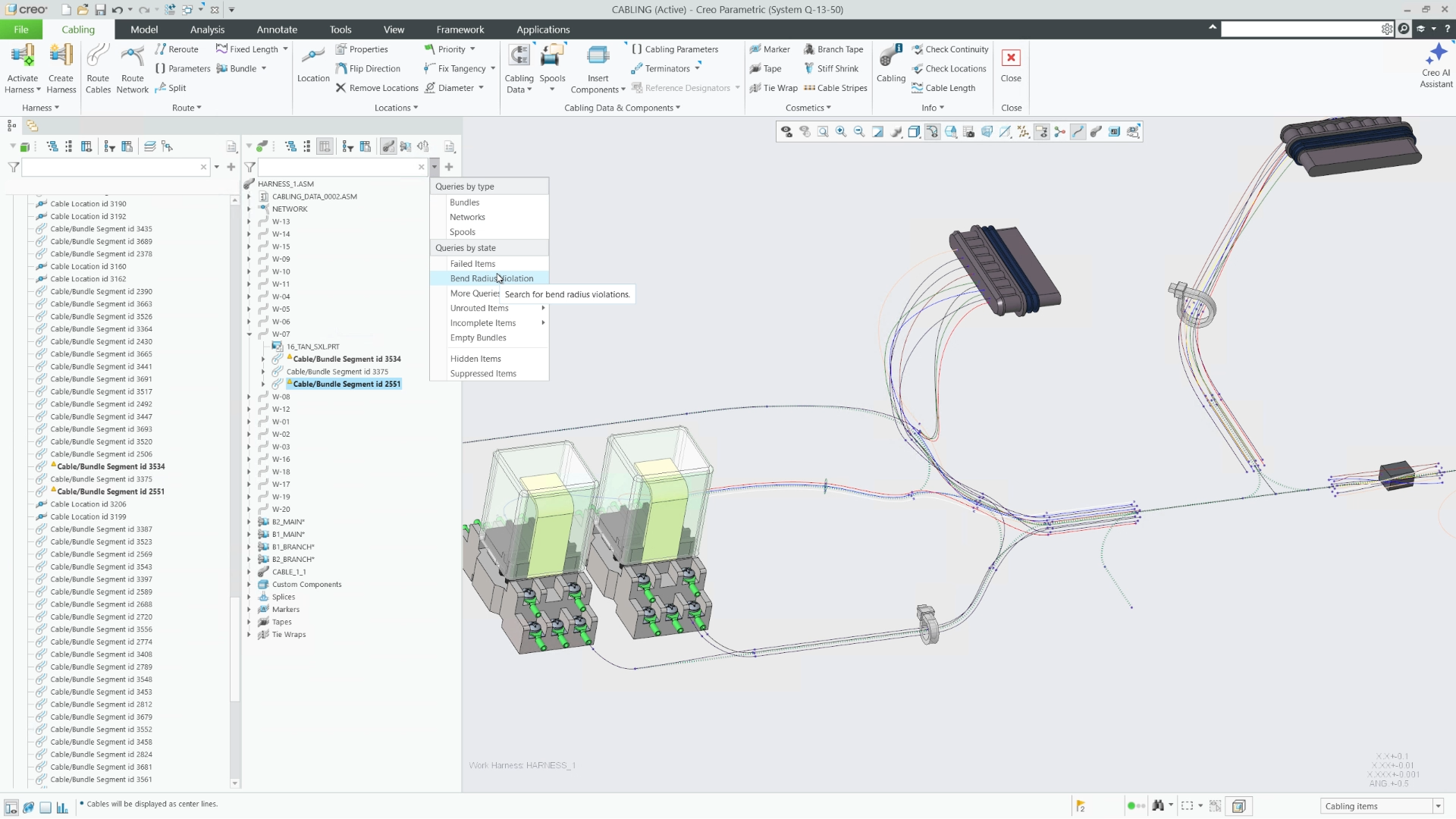Open the Spools icon in ribbon
The width and height of the screenshot is (1456, 819).
(552, 56)
